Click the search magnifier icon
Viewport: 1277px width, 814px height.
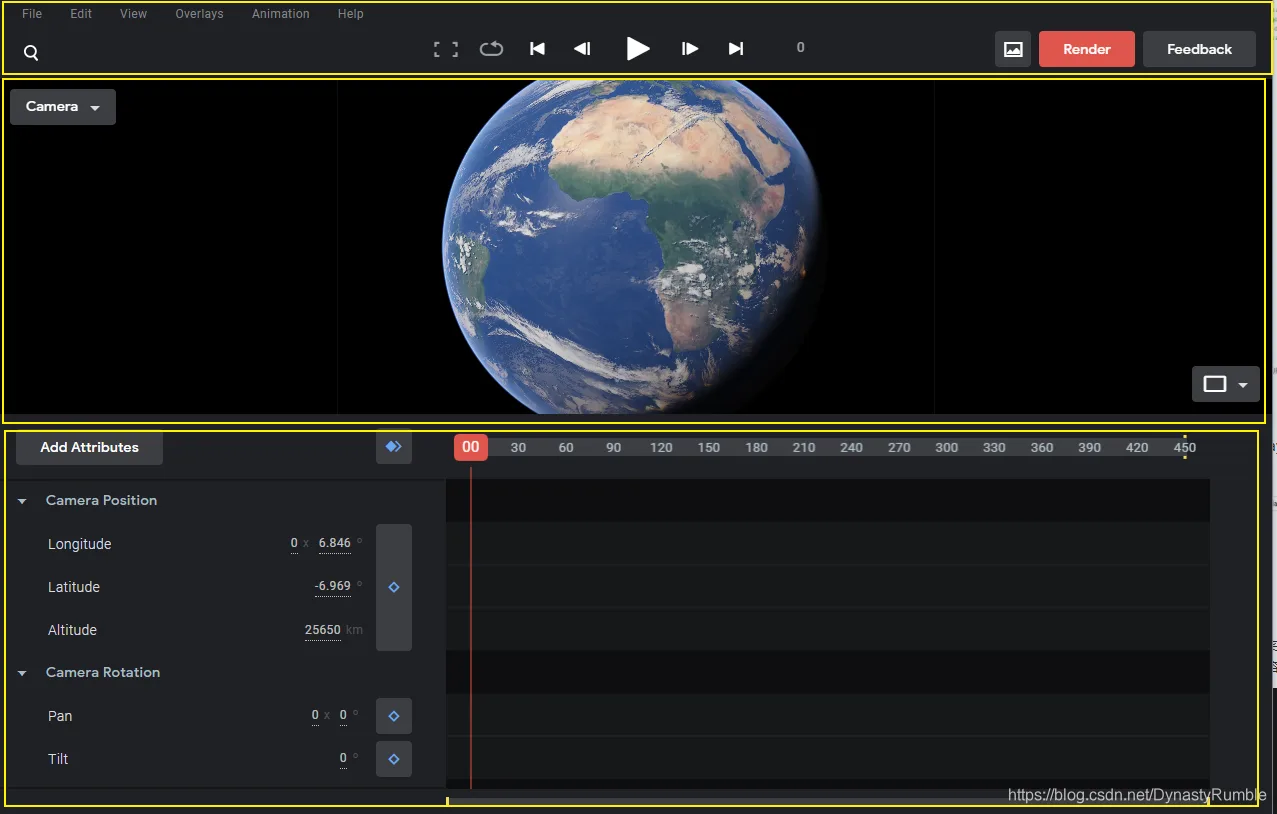31,53
